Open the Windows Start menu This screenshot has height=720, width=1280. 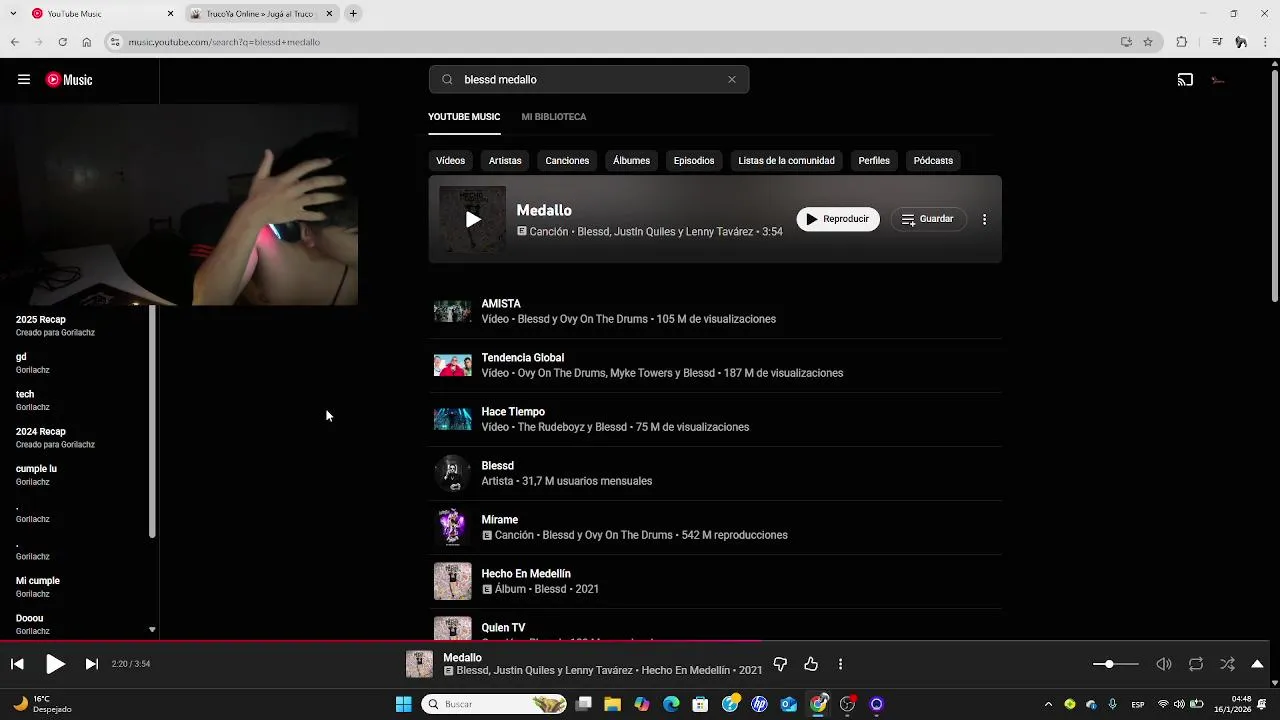coord(403,704)
